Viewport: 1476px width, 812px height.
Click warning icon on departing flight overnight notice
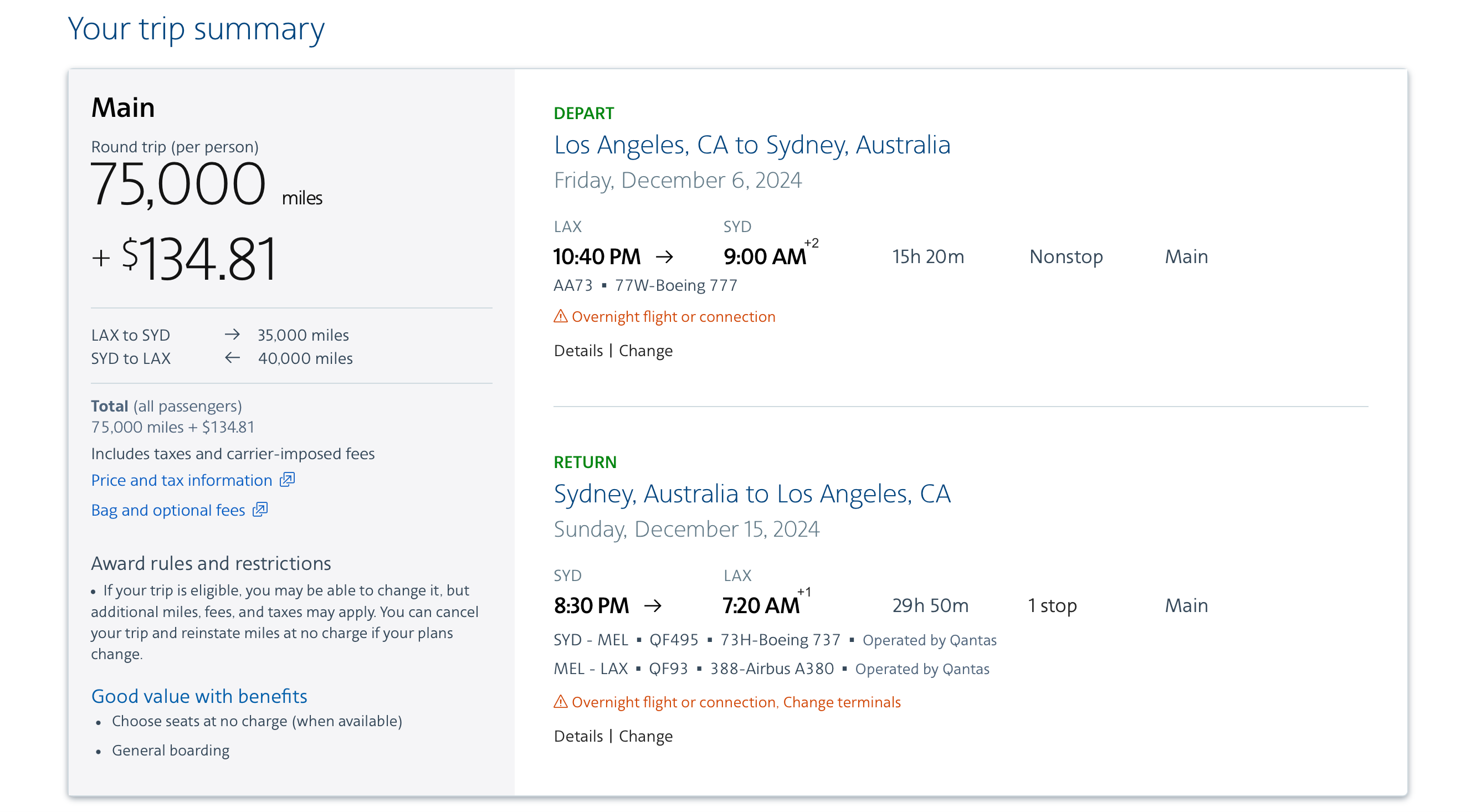coord(560,316)
